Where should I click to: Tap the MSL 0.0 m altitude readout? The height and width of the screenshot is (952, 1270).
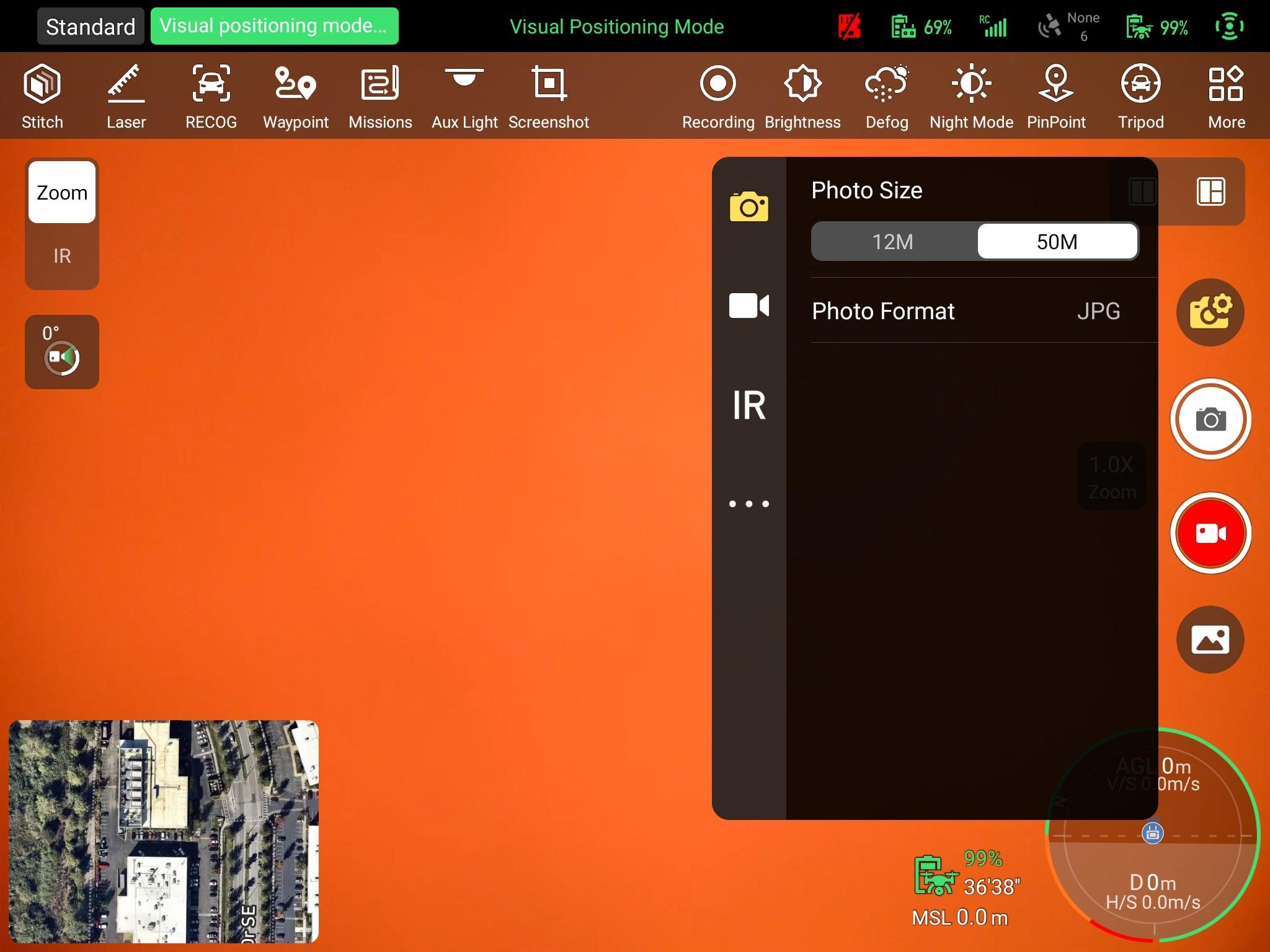[960, 917]
